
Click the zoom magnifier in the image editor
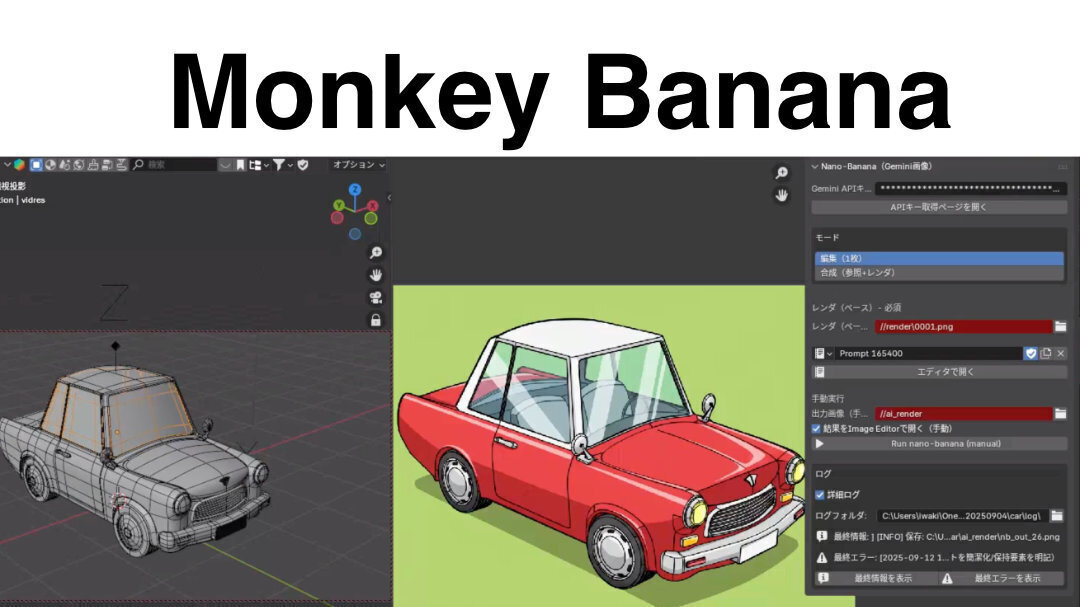pos(782,173)
